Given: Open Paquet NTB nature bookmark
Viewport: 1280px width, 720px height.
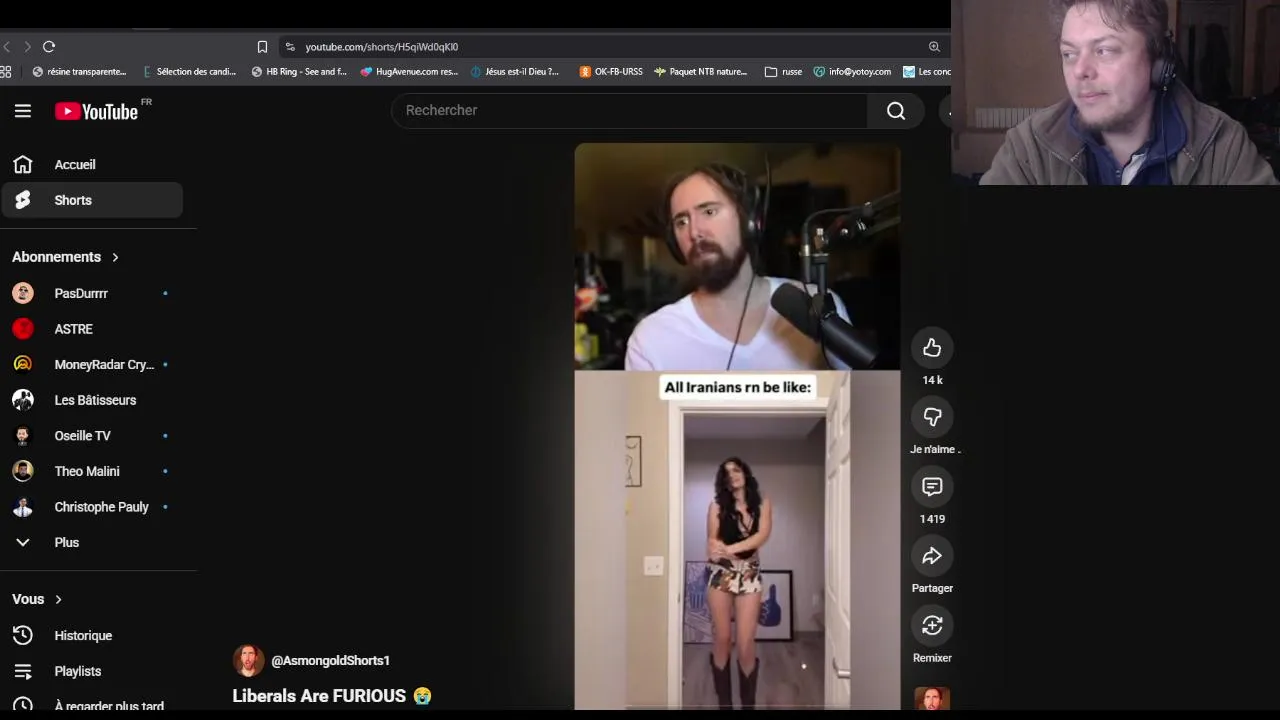Looking at the screenshot, I should (x=701, y=72).
